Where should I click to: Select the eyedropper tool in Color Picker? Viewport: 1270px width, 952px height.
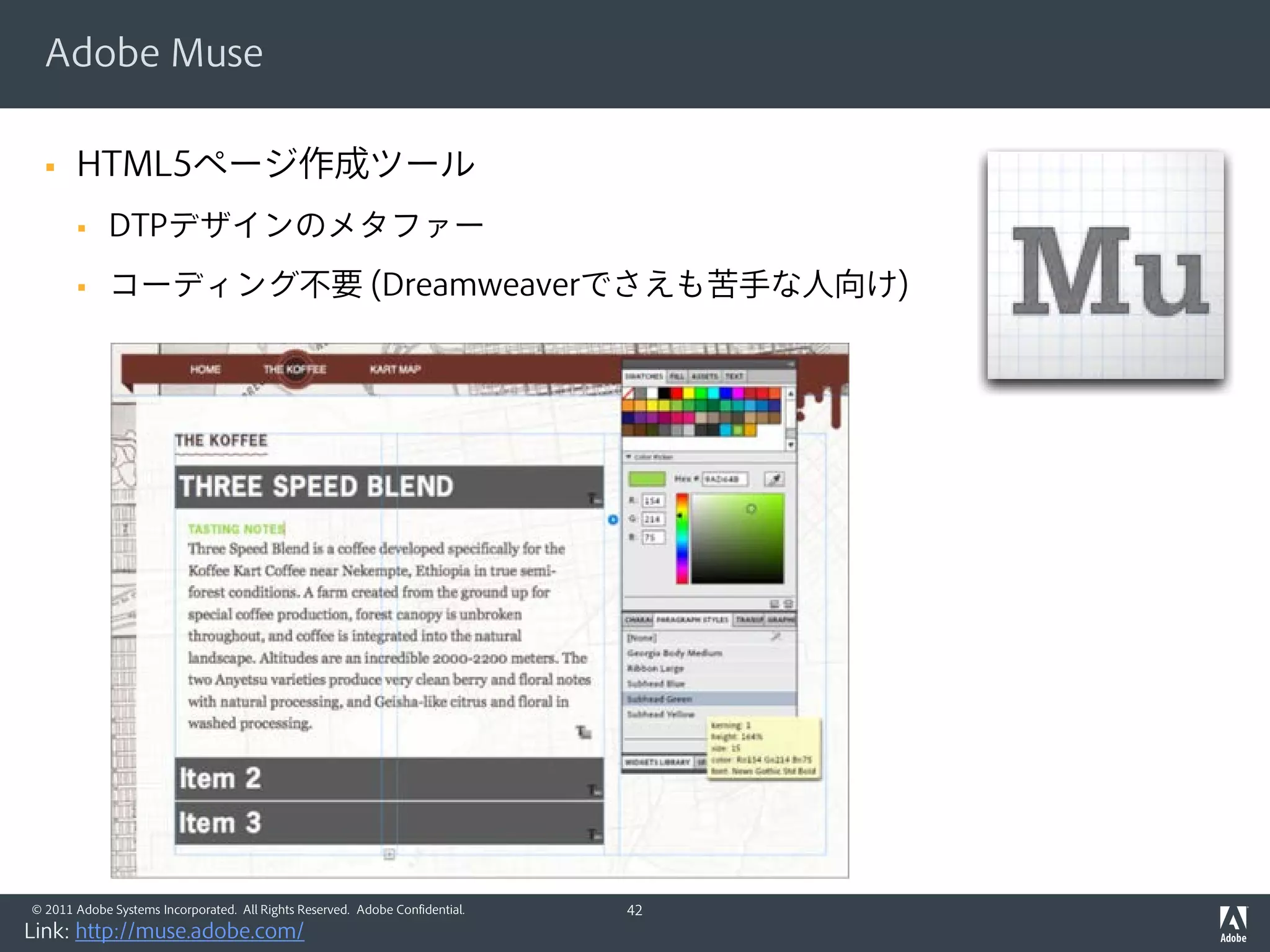(774, 478)
